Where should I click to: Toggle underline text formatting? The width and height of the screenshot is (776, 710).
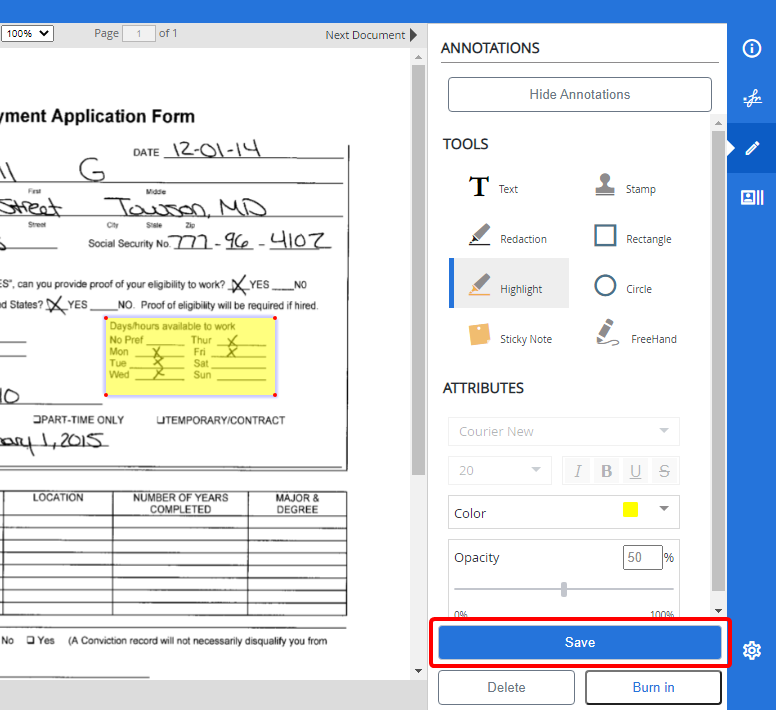635,470
